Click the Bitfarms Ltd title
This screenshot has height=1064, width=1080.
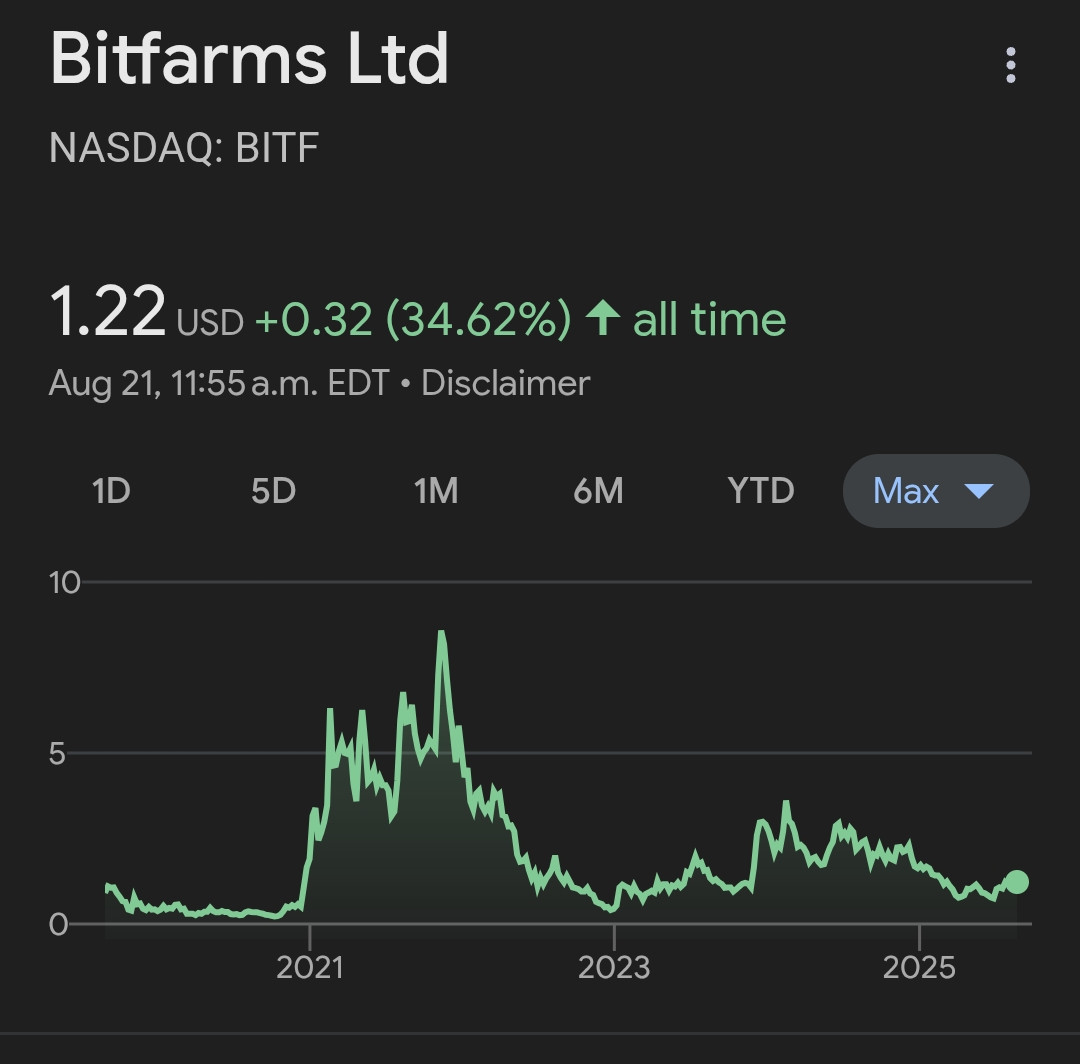249,59
